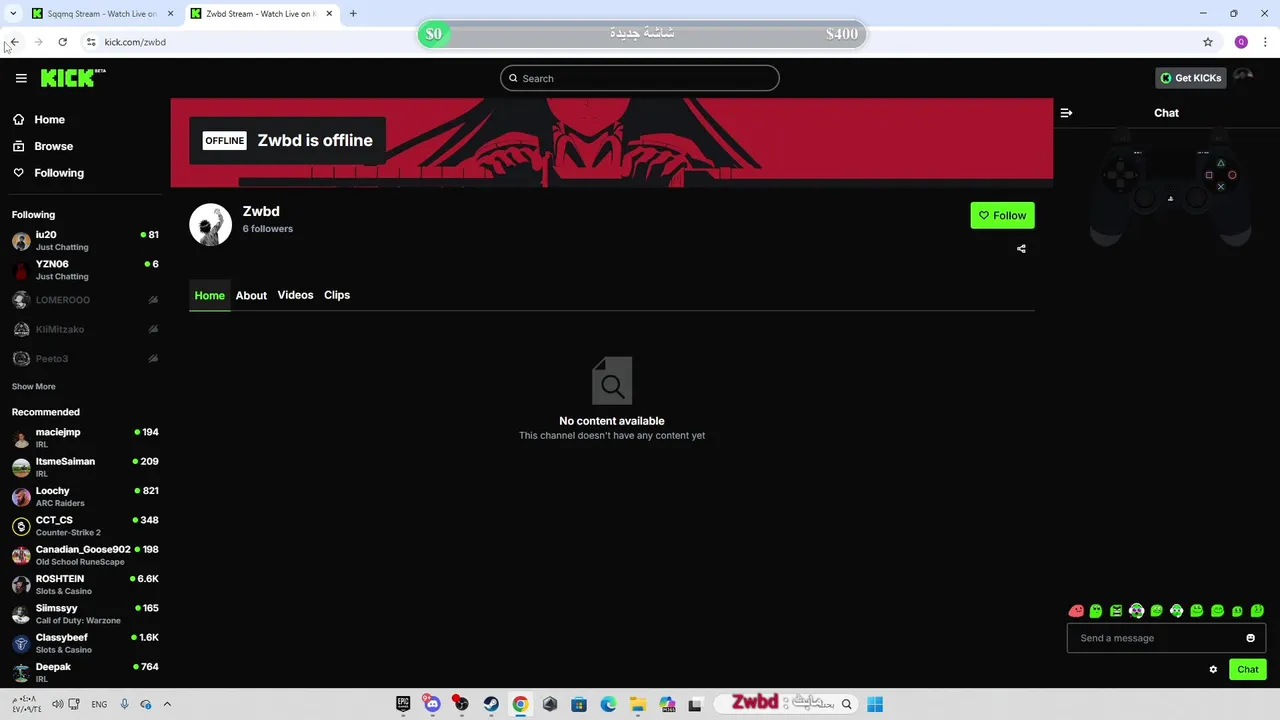Open Discord from taskbar
Image resolution: width=1280 pixels, height=720 pixels.
tap(432, 704)
